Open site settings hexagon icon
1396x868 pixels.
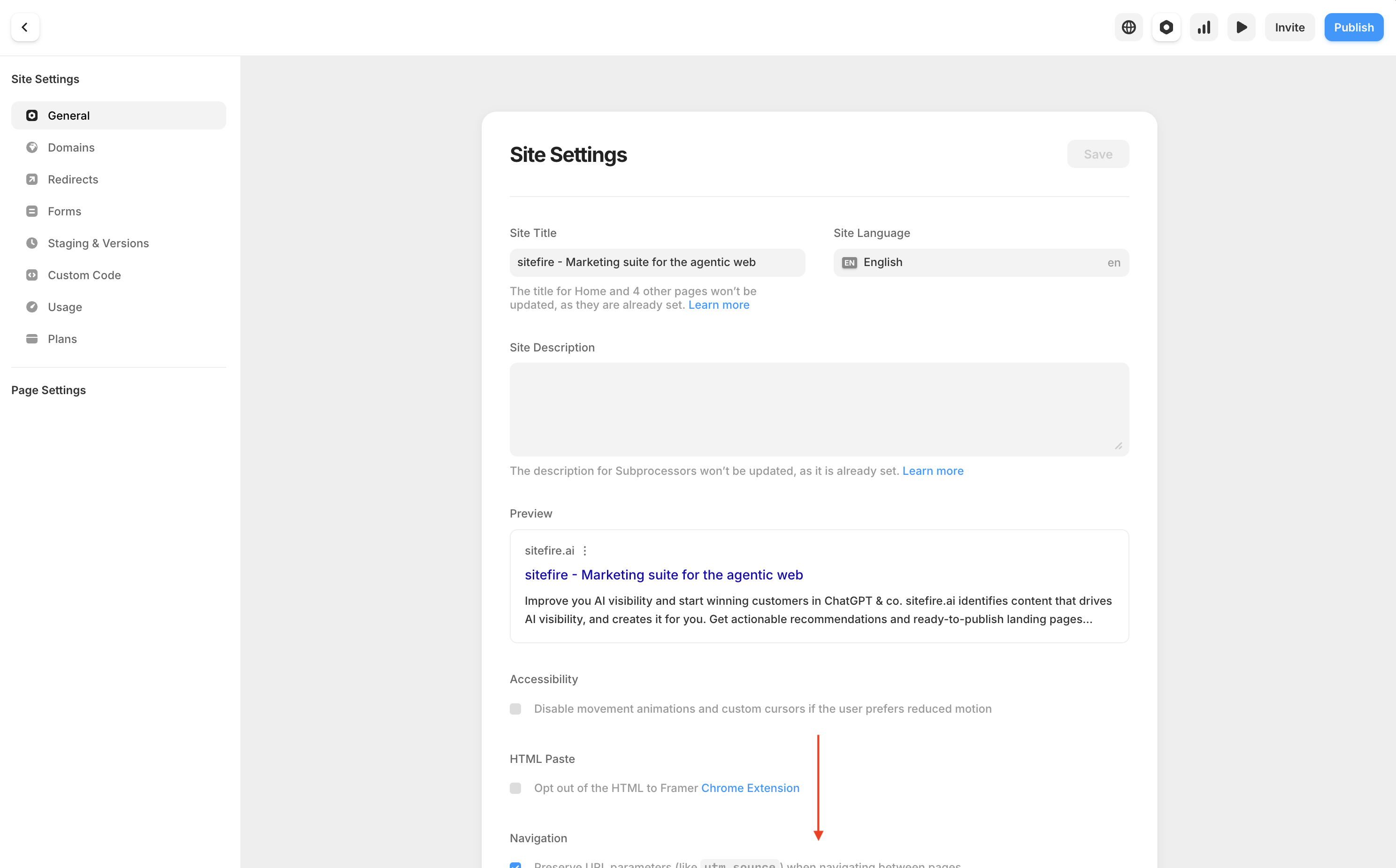point(1166,27)
